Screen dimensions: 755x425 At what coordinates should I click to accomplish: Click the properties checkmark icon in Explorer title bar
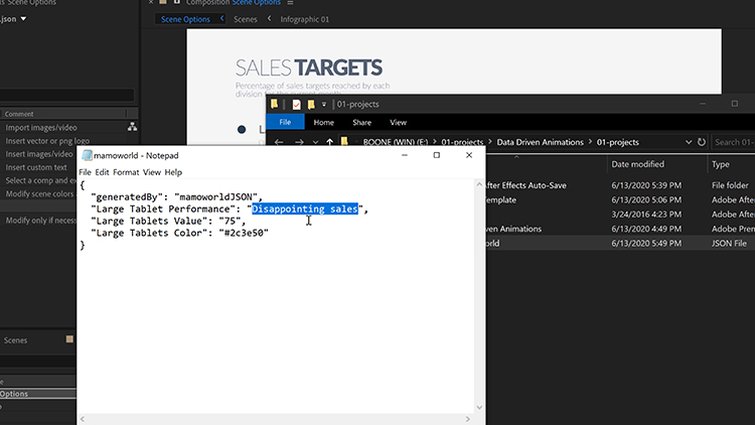pyautogui.click(x=296, y=104)
